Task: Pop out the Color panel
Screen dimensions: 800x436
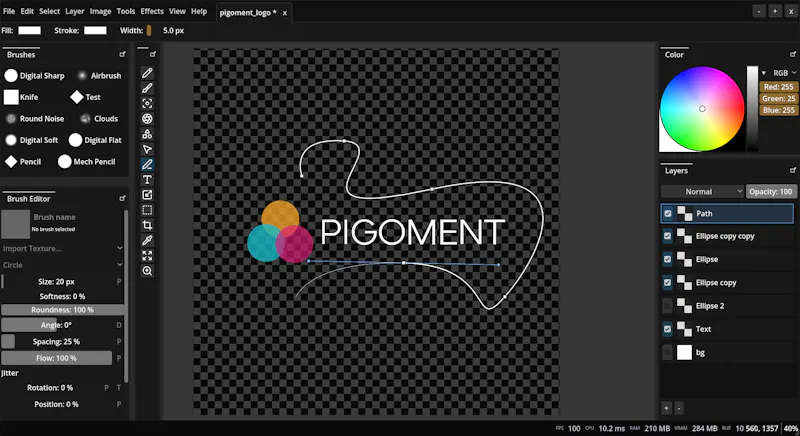Action: coord(793,54)
